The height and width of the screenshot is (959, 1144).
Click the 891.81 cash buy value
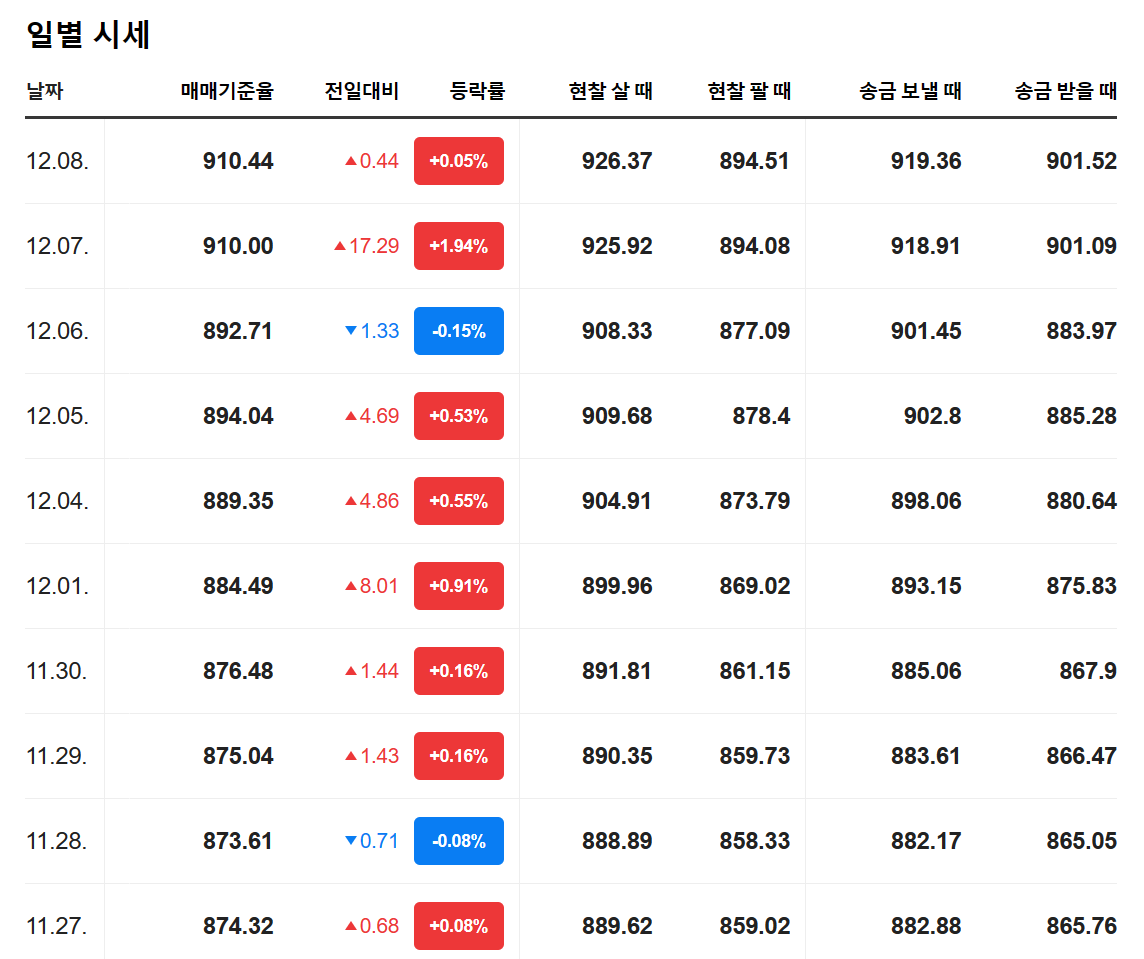click(x=617, y=671)
